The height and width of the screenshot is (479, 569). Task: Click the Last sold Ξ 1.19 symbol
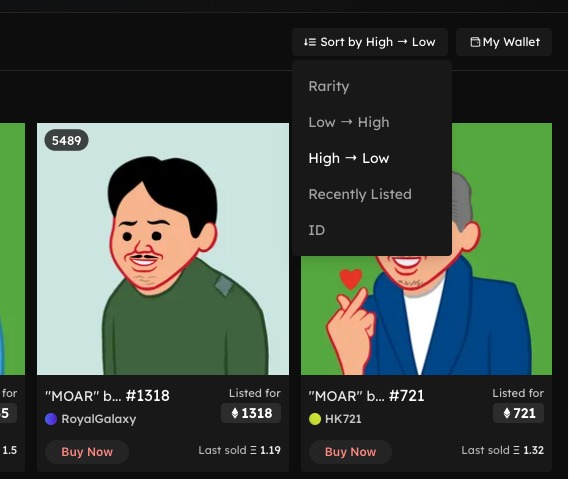tap(253, 450)
